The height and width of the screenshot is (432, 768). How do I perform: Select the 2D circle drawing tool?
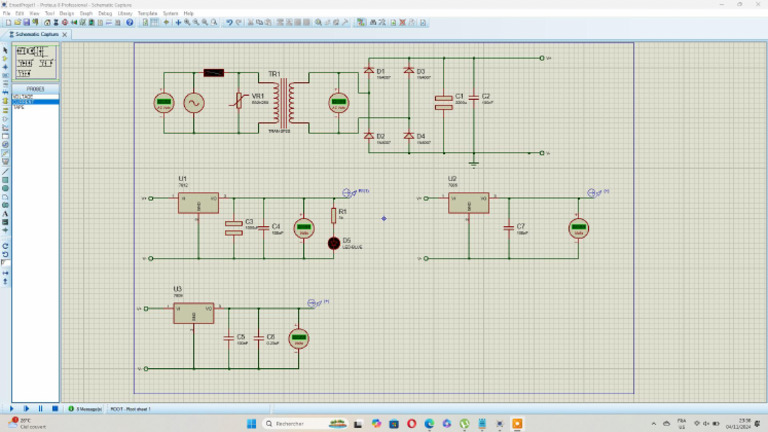click(x=5, y=188)
